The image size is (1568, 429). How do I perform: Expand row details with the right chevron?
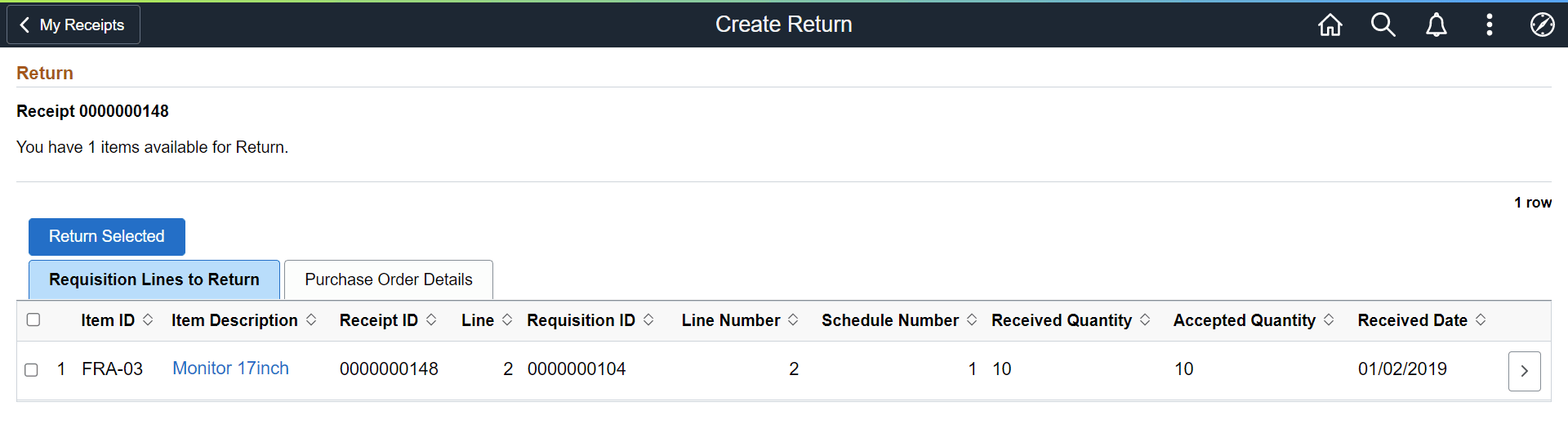point(1524,371)
